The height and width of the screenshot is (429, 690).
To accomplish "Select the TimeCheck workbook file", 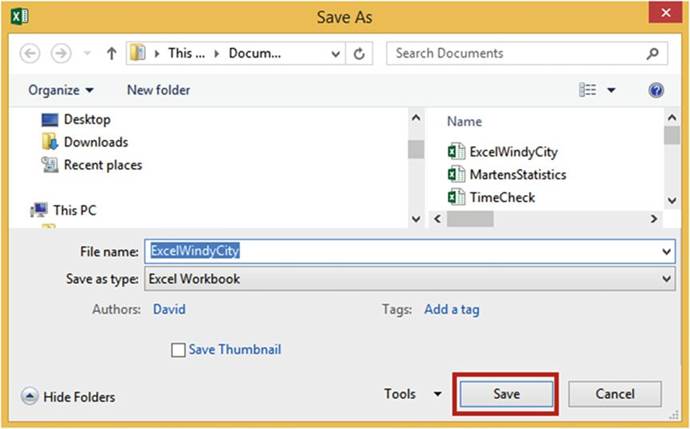I will [502, 197].
